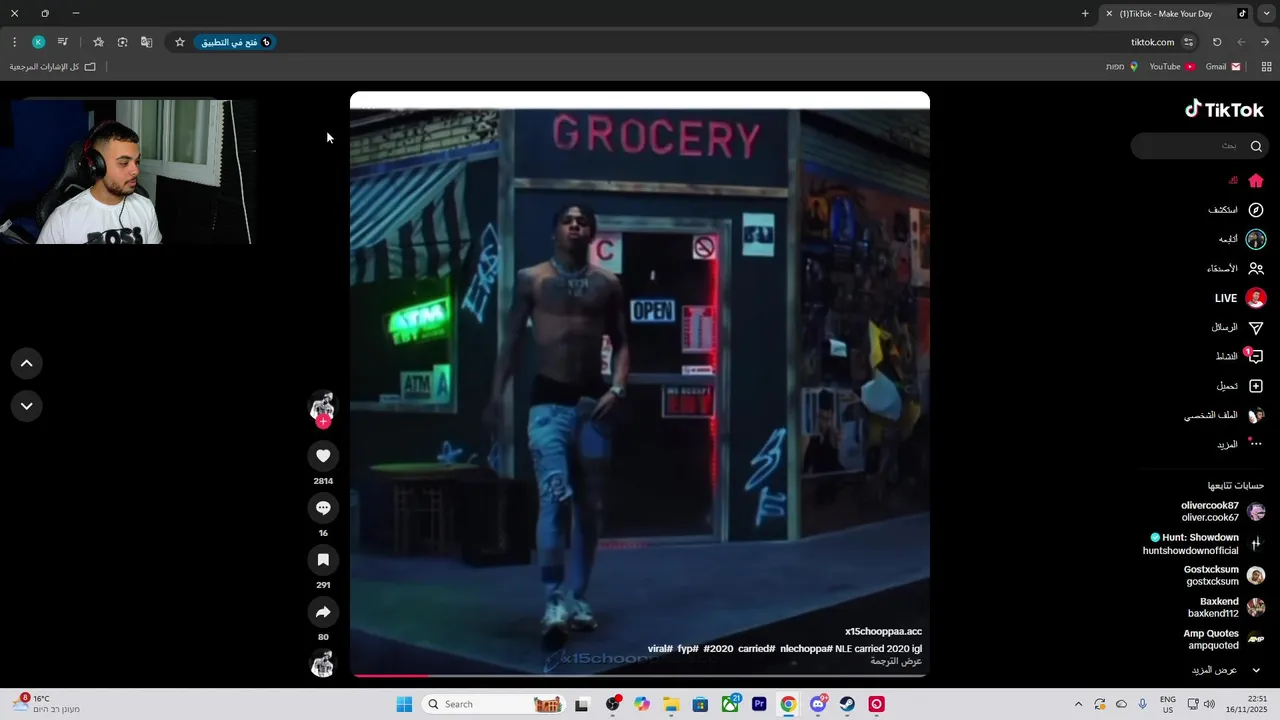Open followed account Hunt: Showdown
Image resolution: width=1280 pixels, height=720 pixels.
click(1205, 544)
